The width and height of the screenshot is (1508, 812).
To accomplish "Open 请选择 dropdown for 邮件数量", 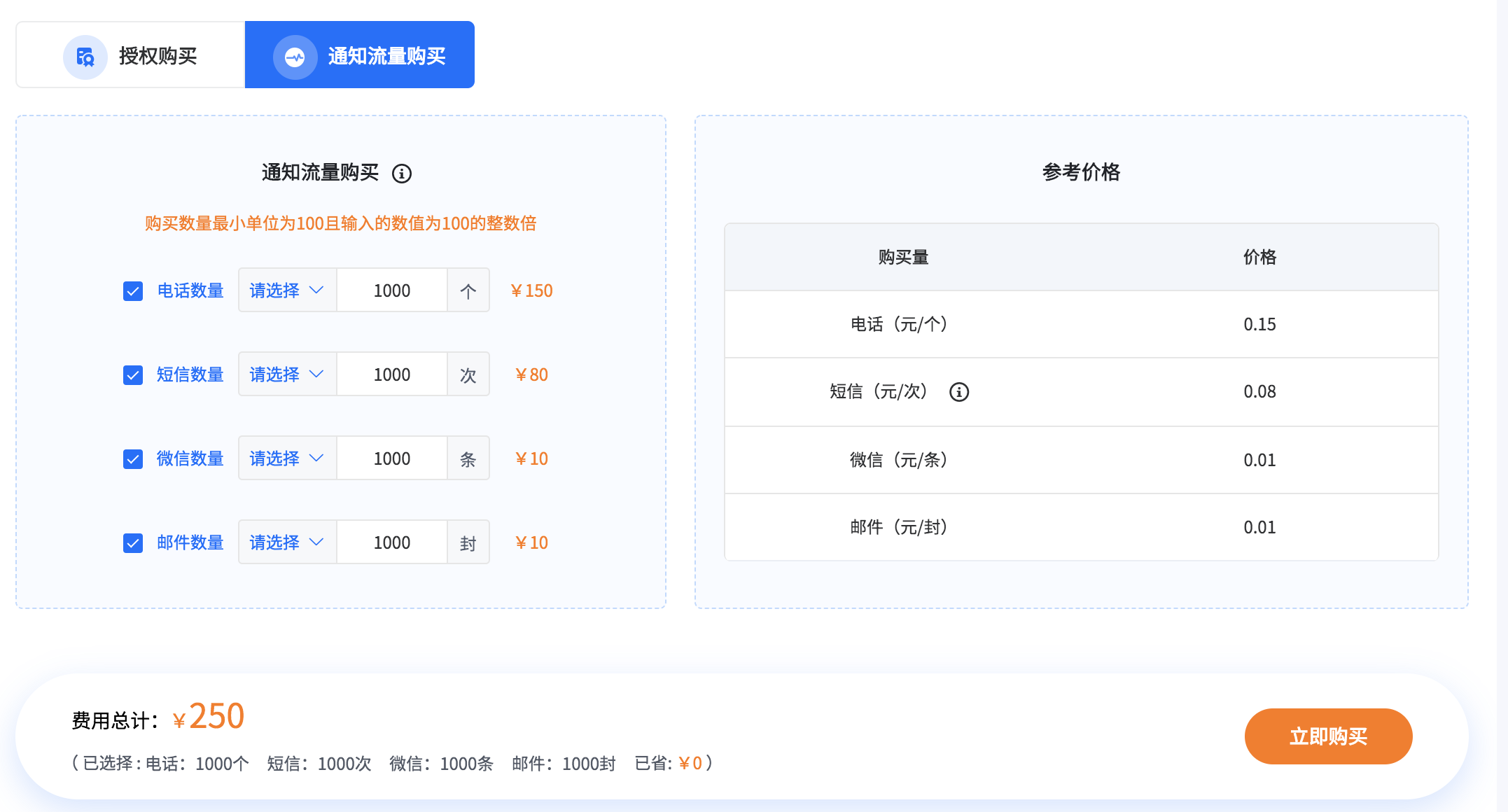I will [x=287, y=542].
